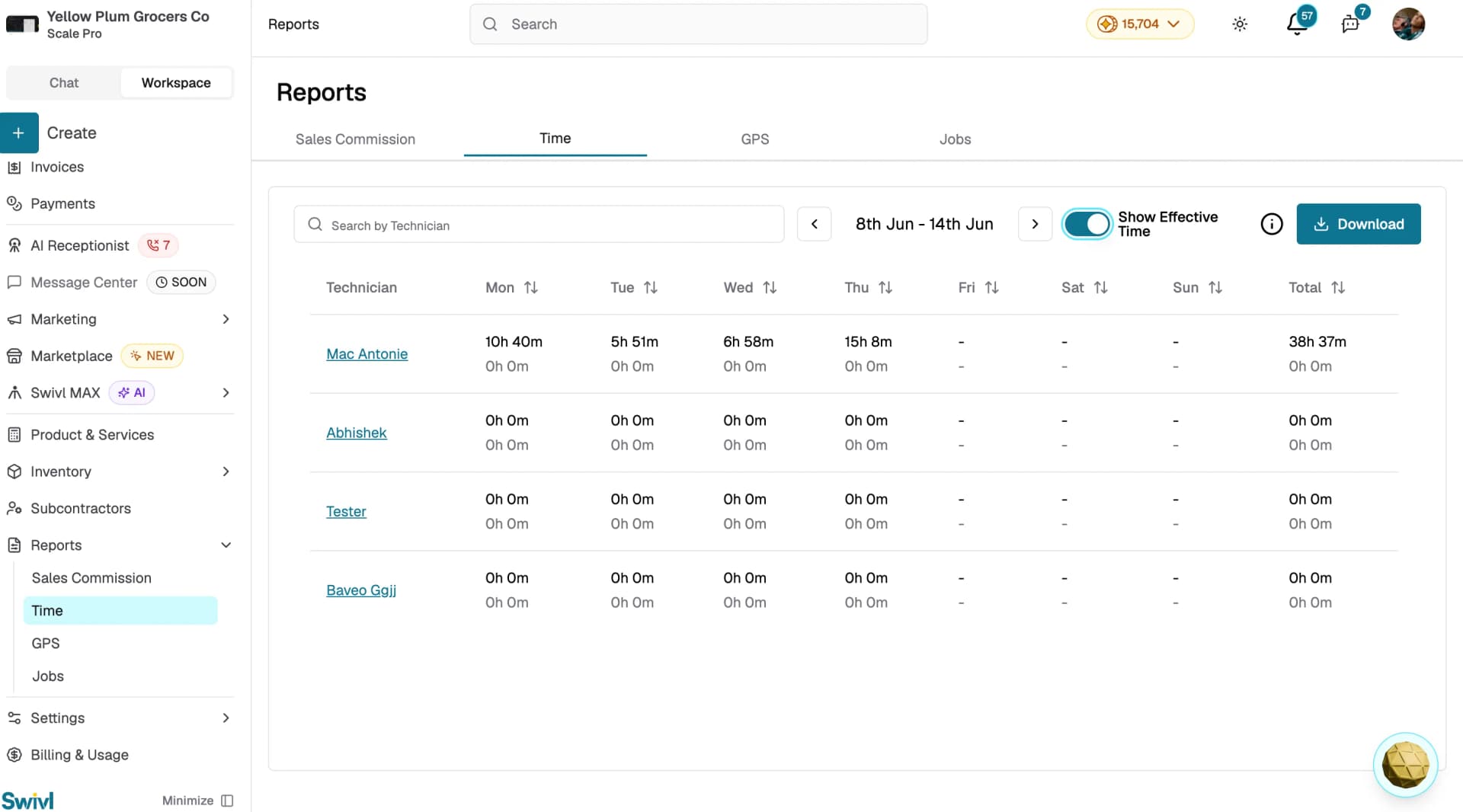Screen dimensions: 1463x812
Task: Sort table by Thu column
Action: 885,287
